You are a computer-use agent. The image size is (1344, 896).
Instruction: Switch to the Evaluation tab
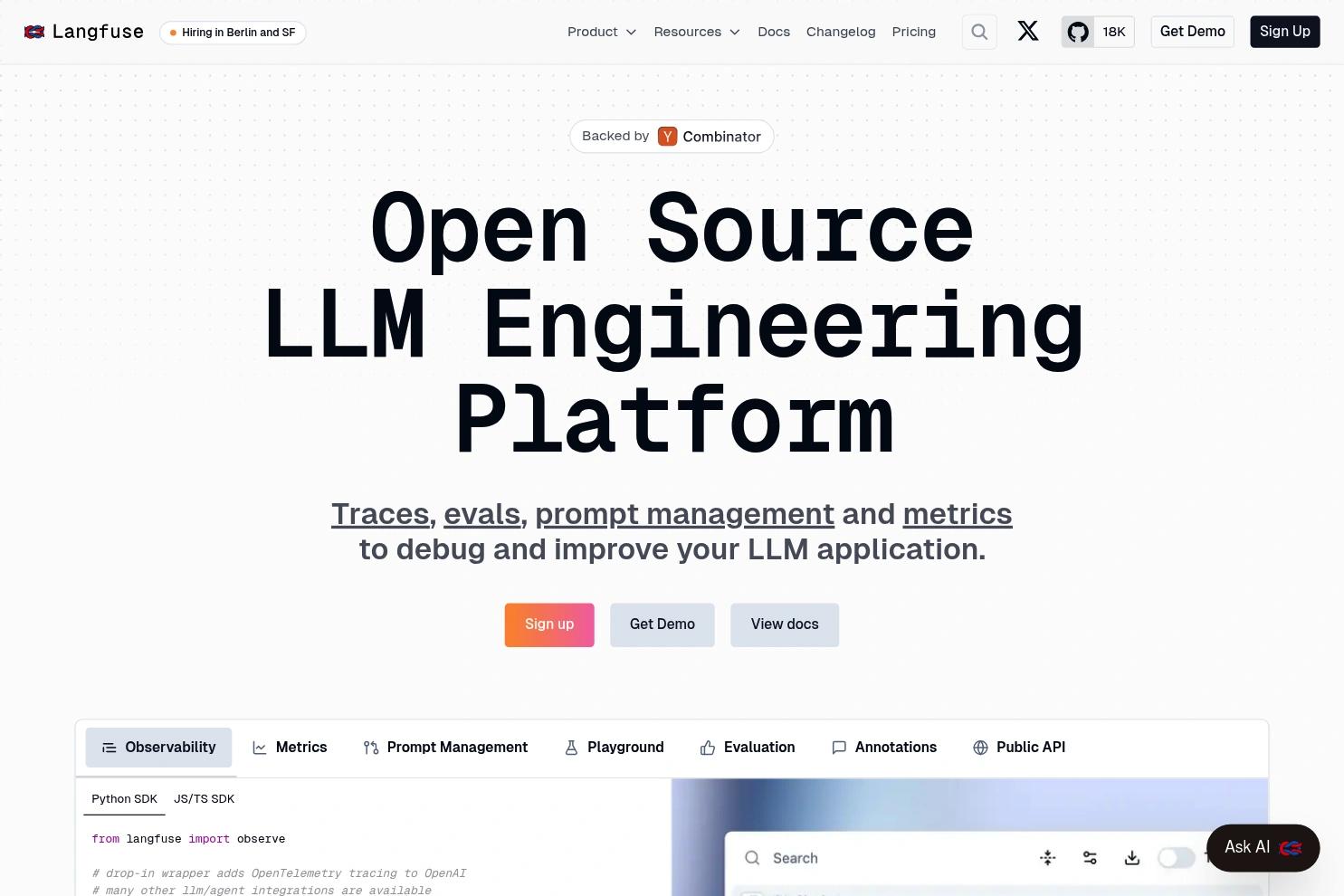click(x=748, y=748)
